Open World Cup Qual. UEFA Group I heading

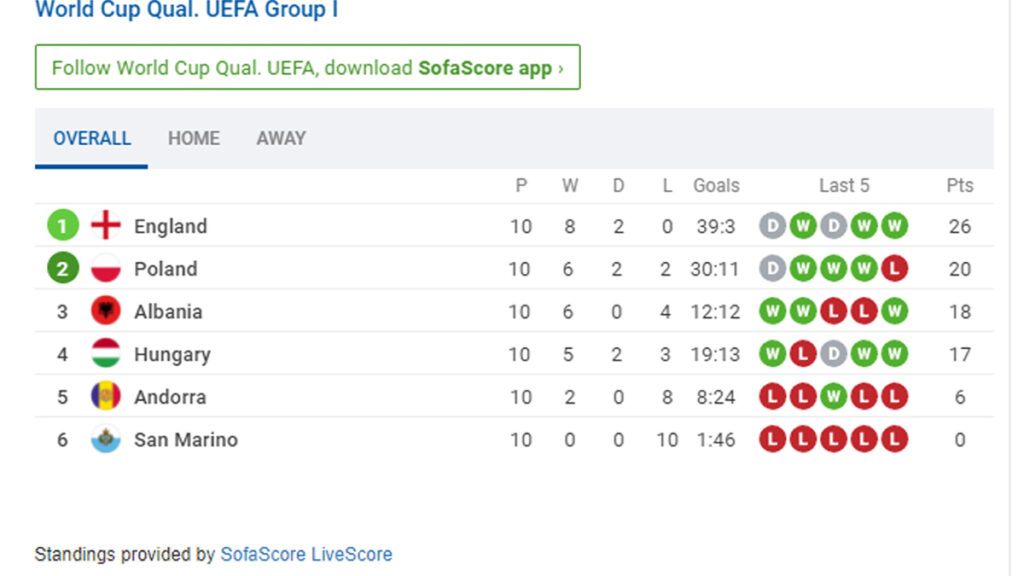[x=186, y=10]
